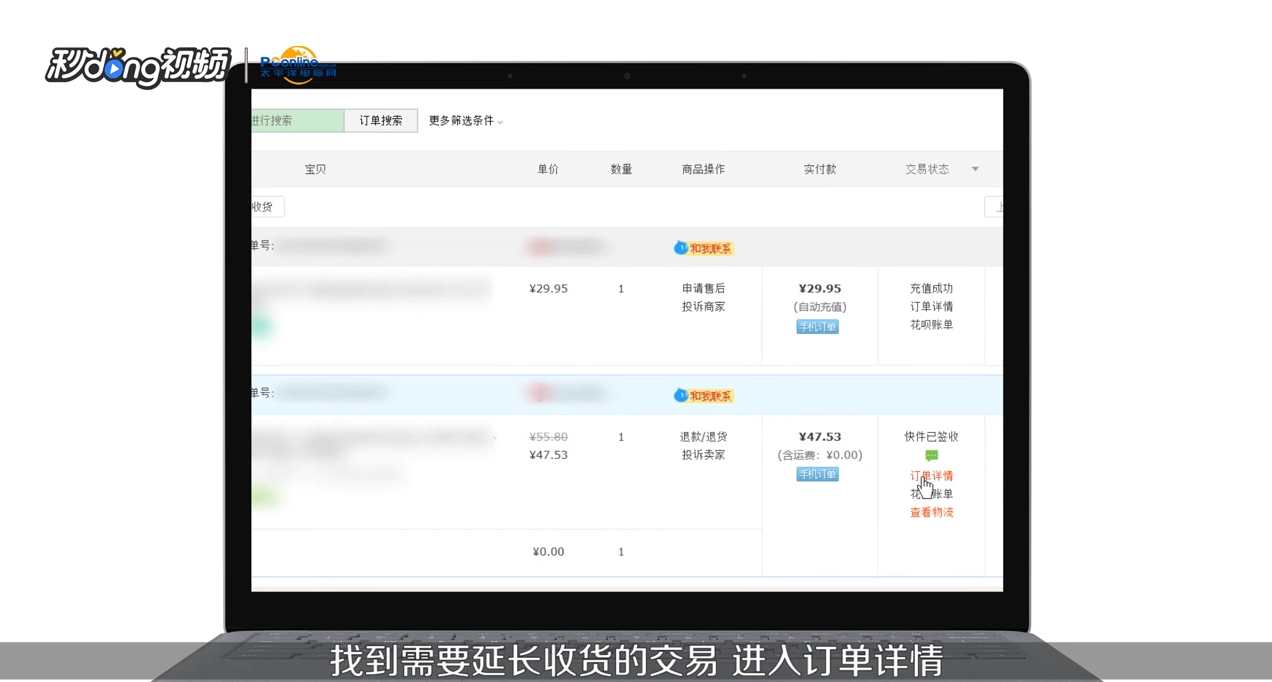Click the 充值成功 status text

(x=932, y=289)
